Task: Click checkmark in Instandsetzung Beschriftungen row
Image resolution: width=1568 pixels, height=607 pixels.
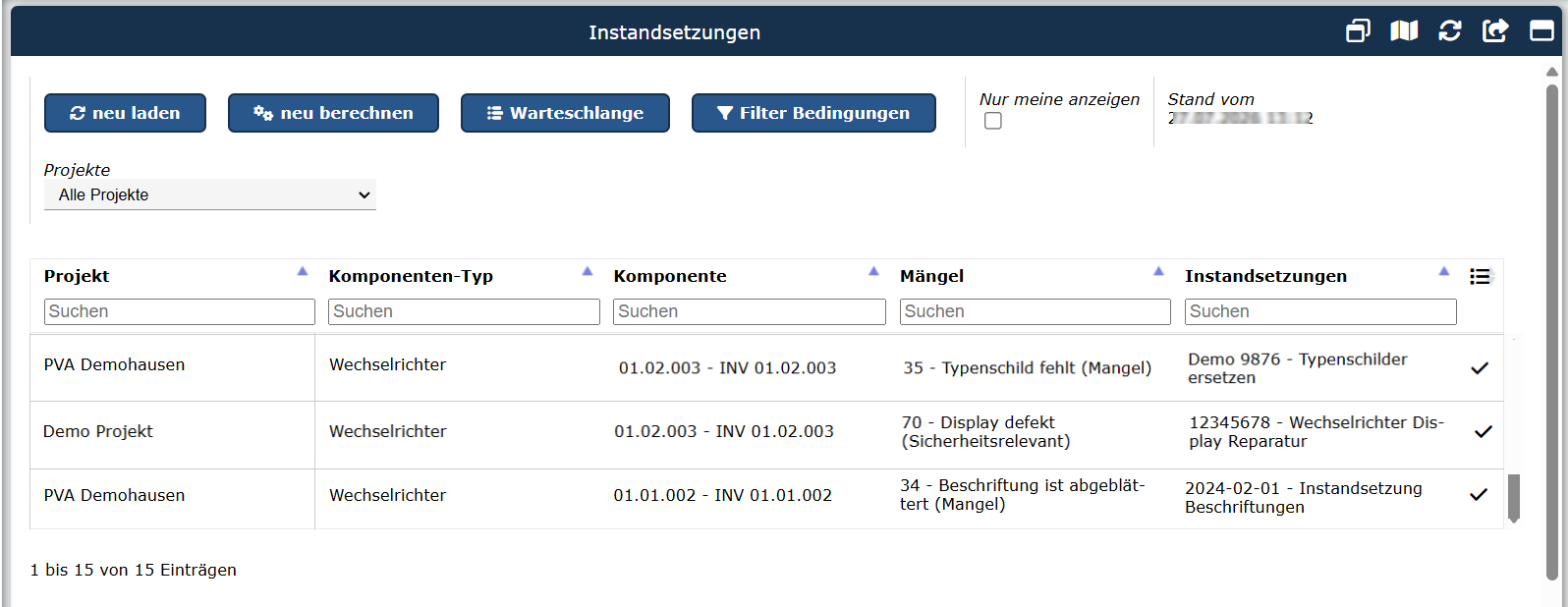Action: 1479,495
